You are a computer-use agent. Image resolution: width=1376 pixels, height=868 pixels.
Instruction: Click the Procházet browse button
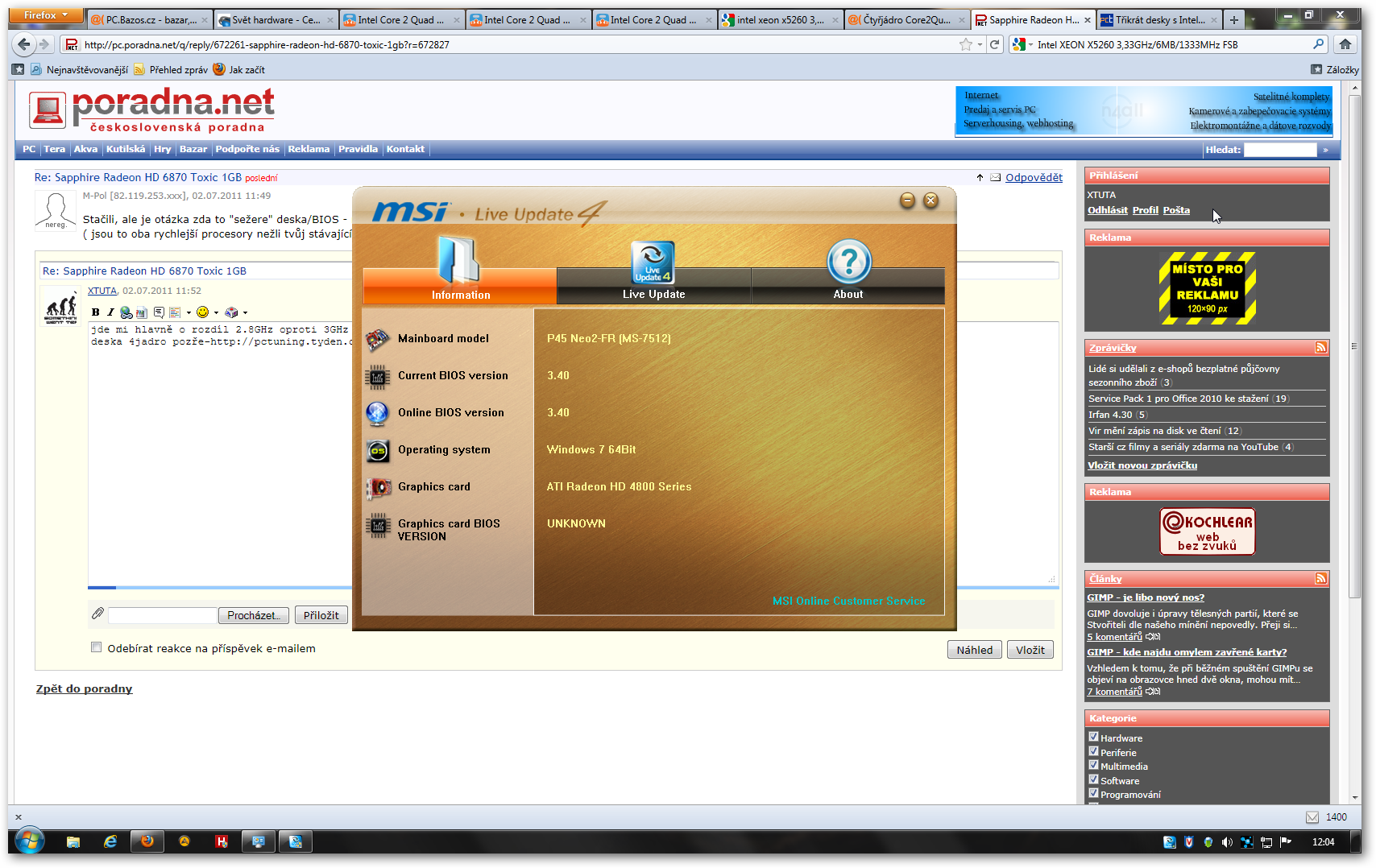pos(254,615)
